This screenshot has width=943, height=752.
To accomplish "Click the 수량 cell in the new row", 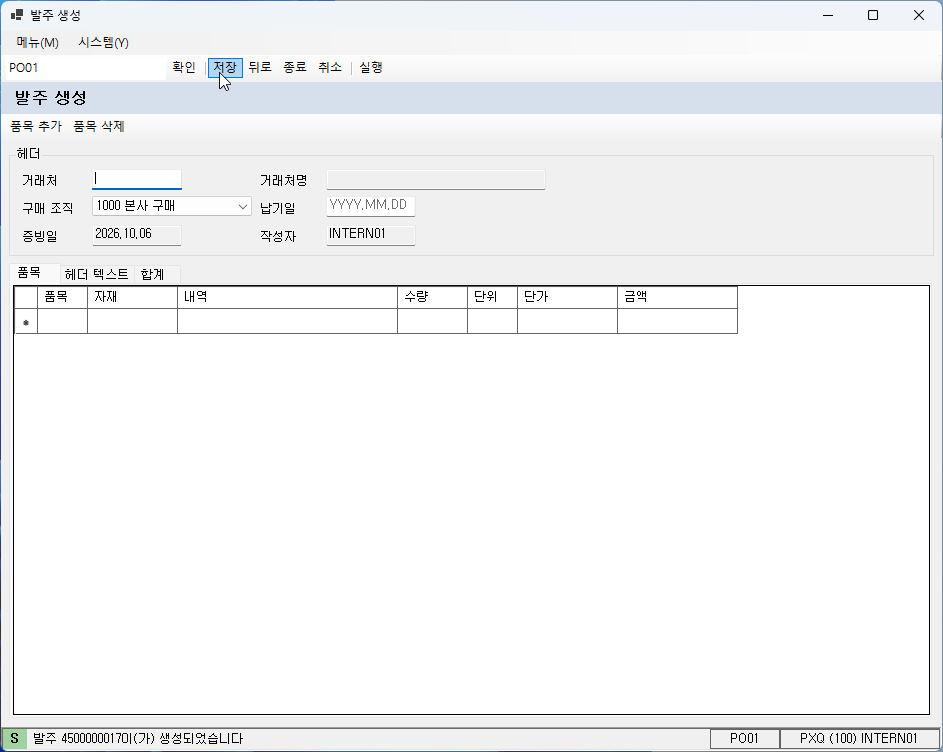I will [x=432, y=321].
